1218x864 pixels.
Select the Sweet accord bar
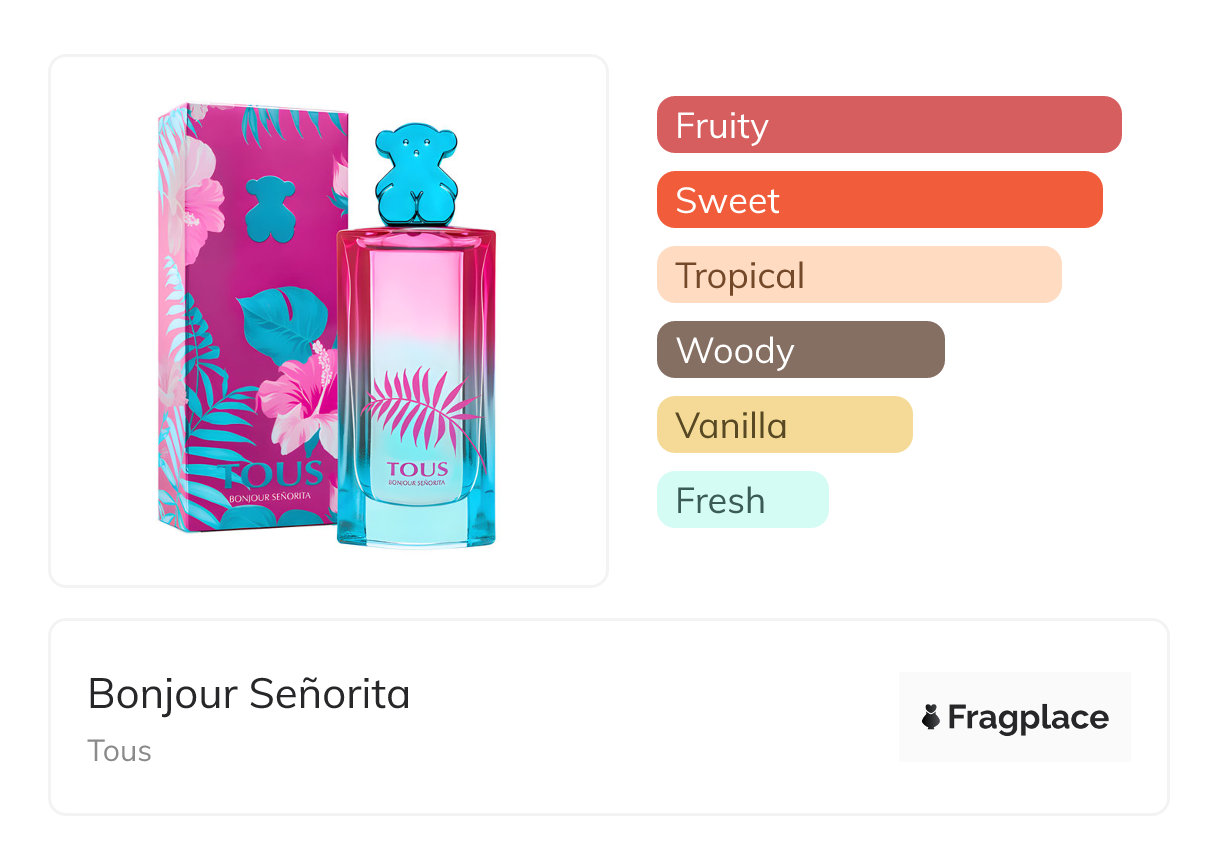point(879,200)
